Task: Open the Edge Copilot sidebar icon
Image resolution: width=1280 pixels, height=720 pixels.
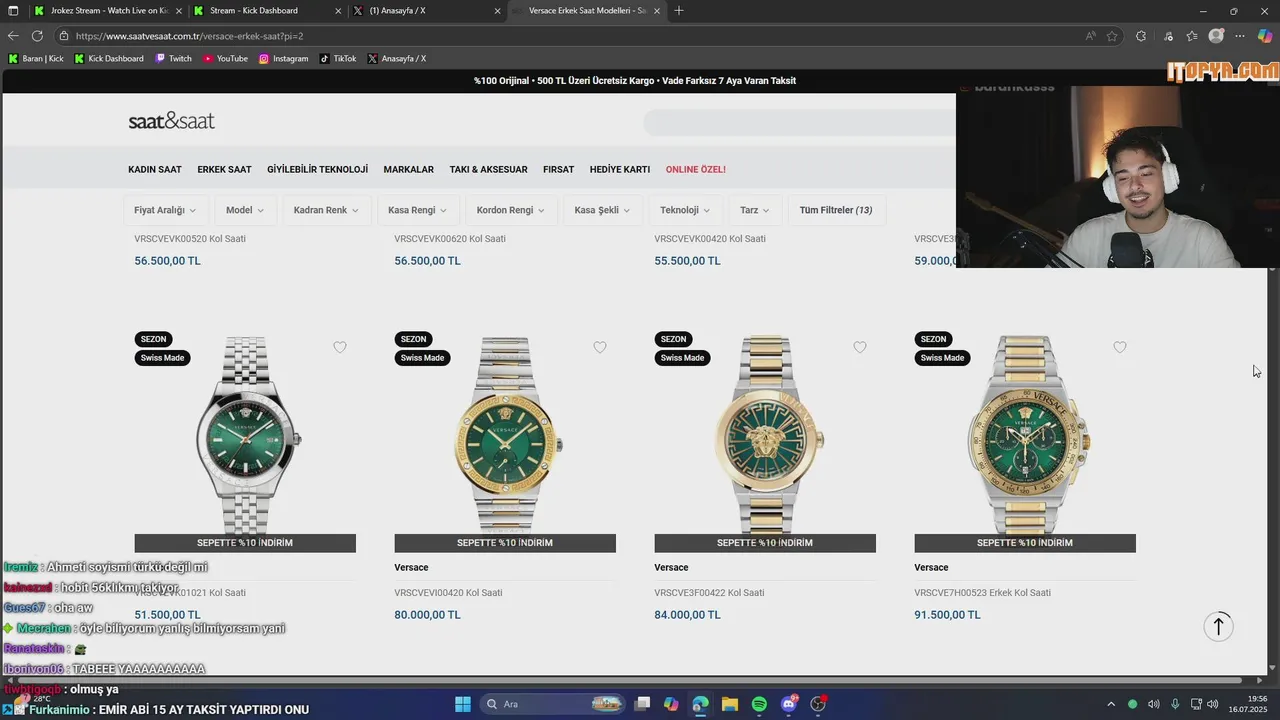Action: (1265, 36)
